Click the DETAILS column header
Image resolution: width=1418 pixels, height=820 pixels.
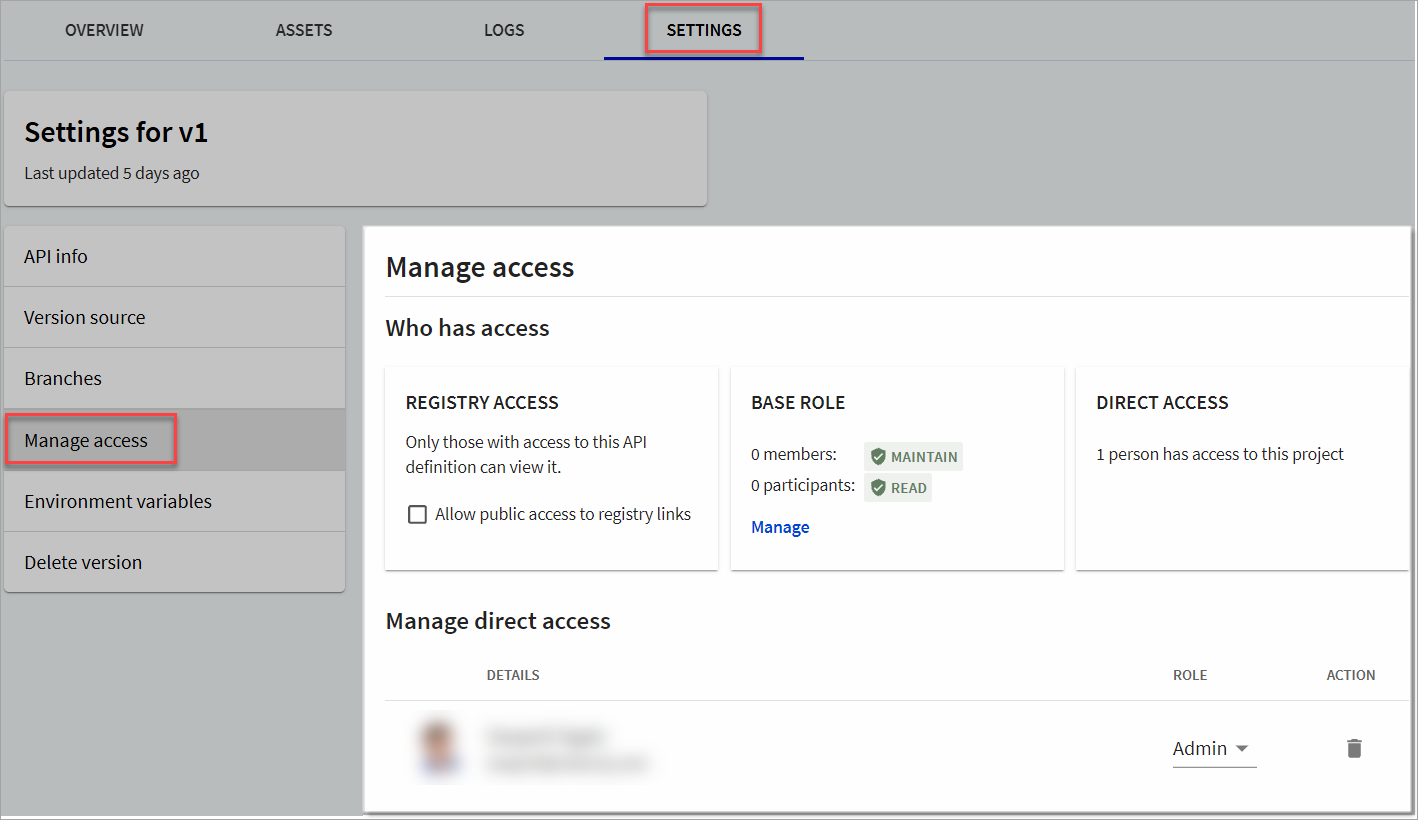pos(513,675)
